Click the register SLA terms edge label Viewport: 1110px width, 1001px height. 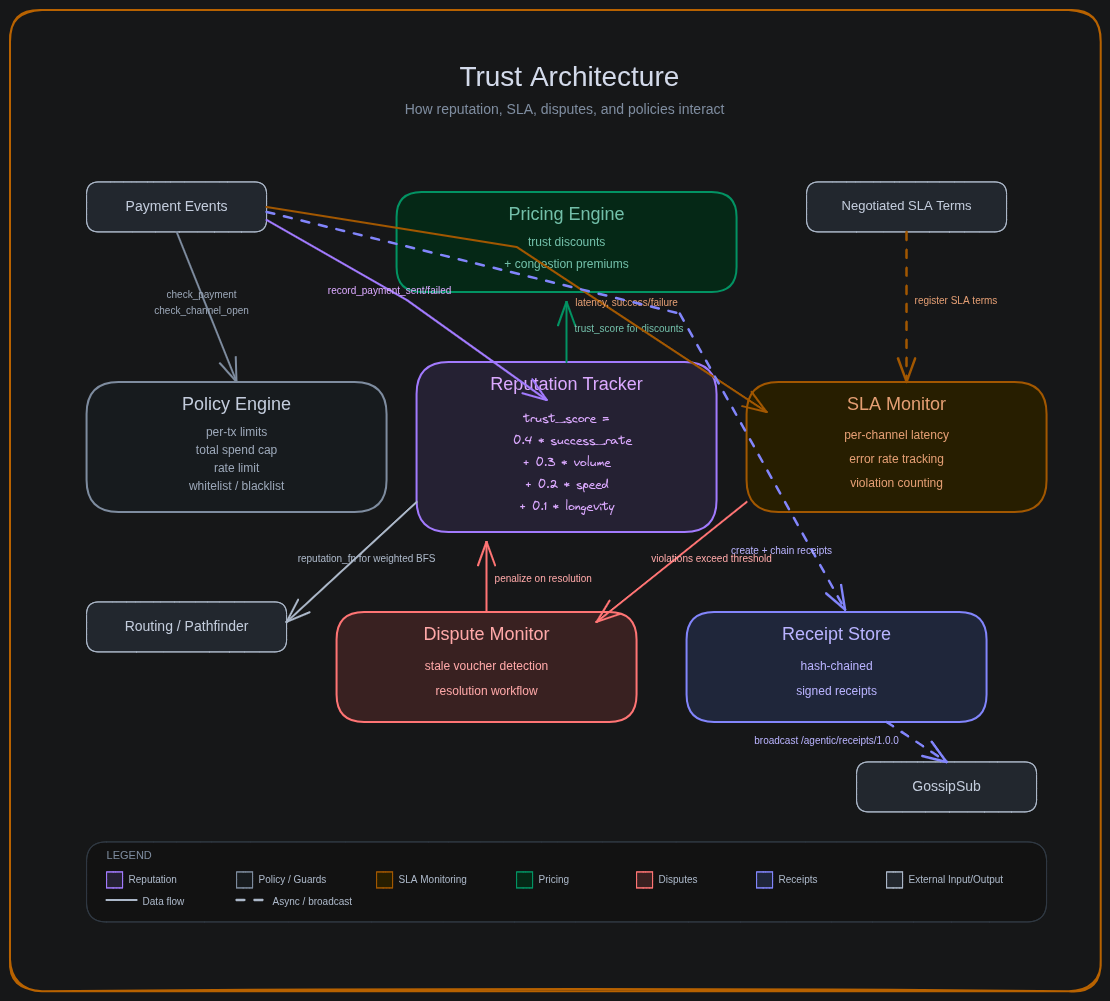pos(955,300)
